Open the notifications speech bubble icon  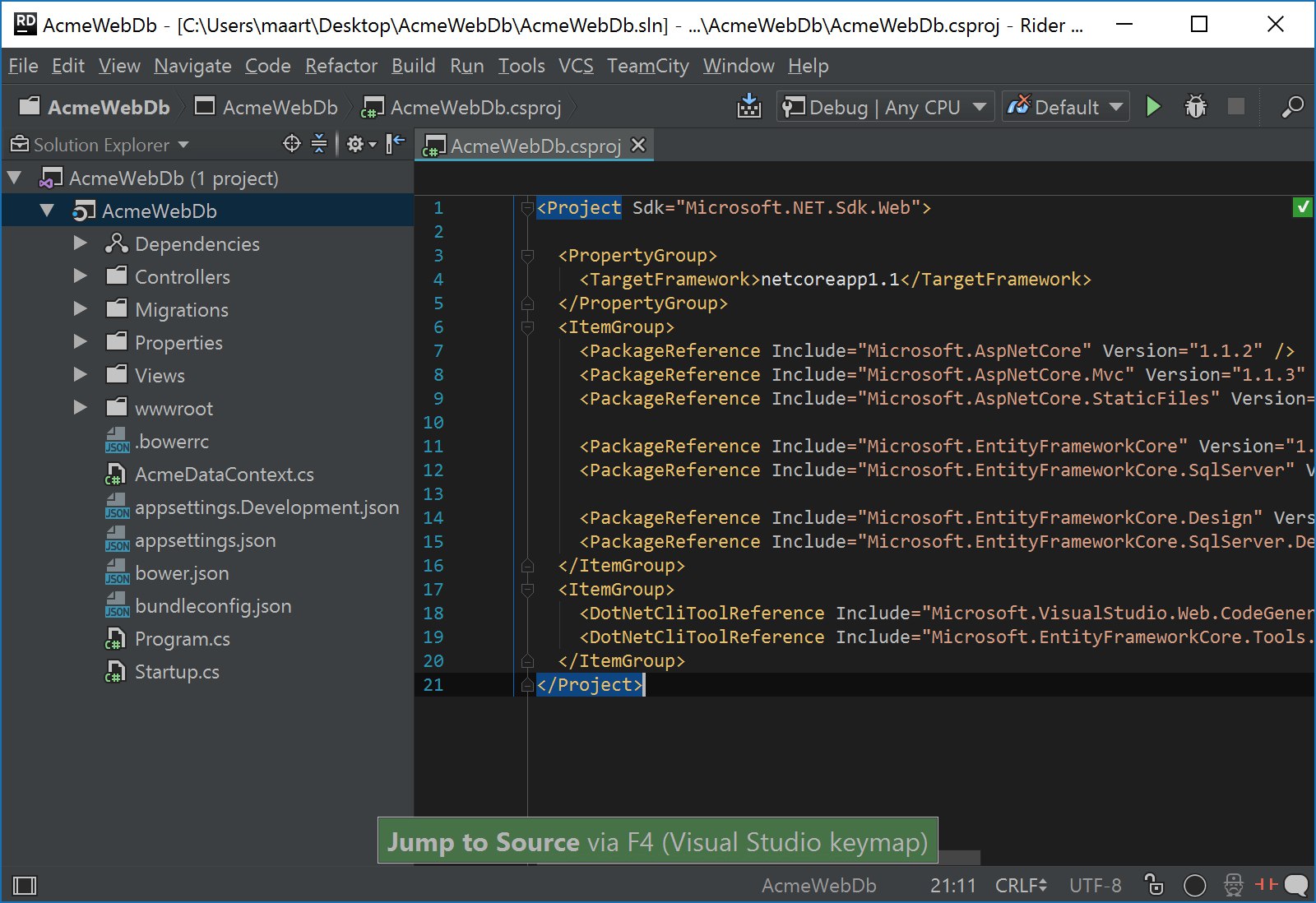click(1296, 885)
